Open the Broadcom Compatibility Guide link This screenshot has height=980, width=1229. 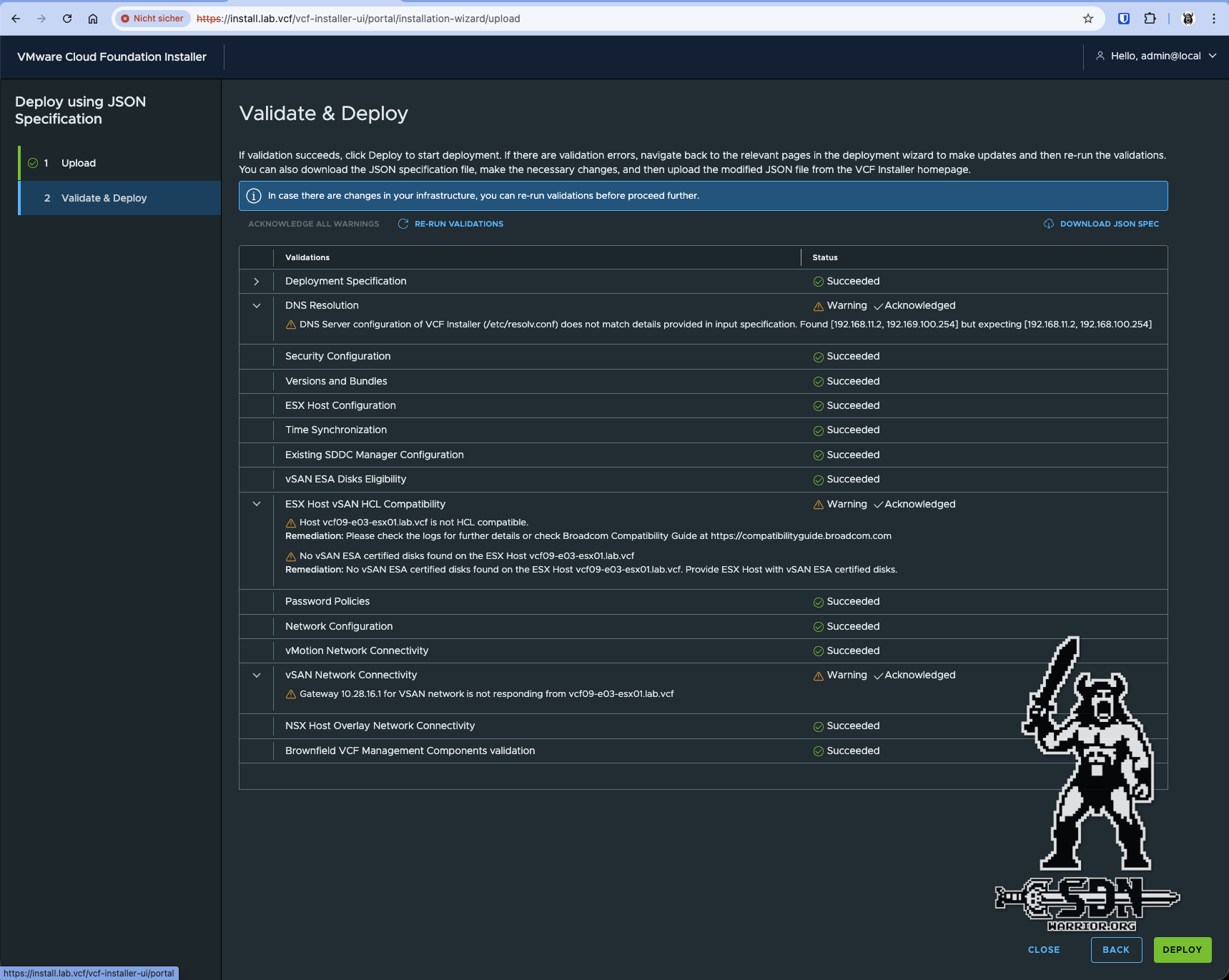[x=800, y=535]
